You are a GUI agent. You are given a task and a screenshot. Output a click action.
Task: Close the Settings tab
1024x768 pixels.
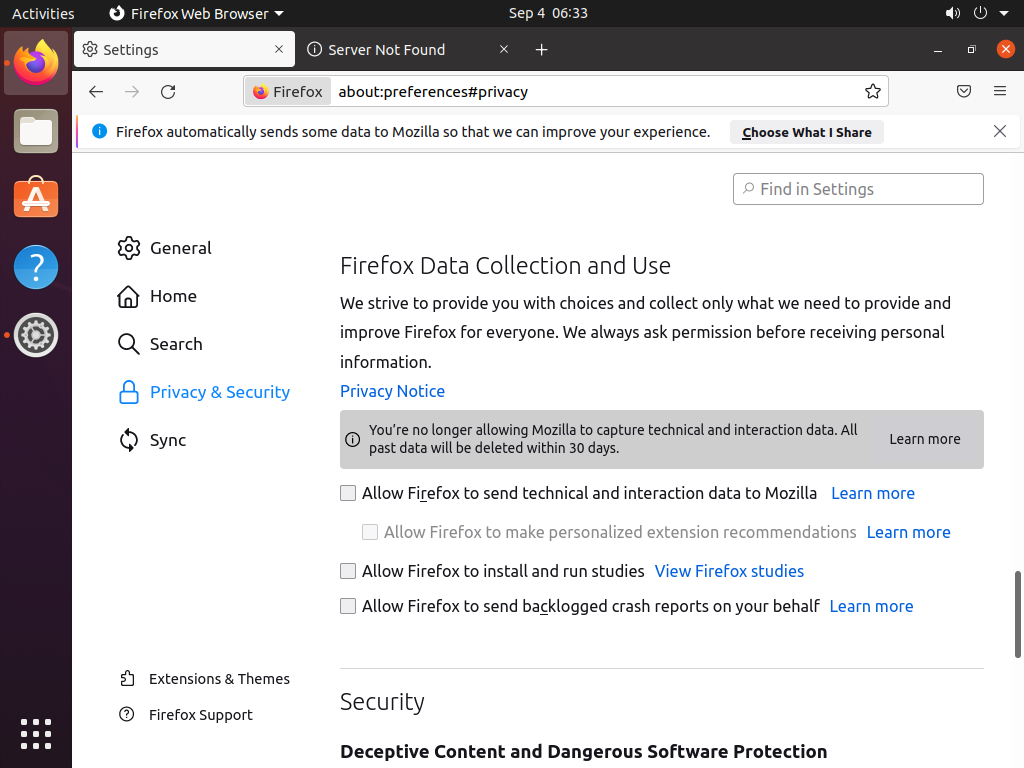coord(279,49)
